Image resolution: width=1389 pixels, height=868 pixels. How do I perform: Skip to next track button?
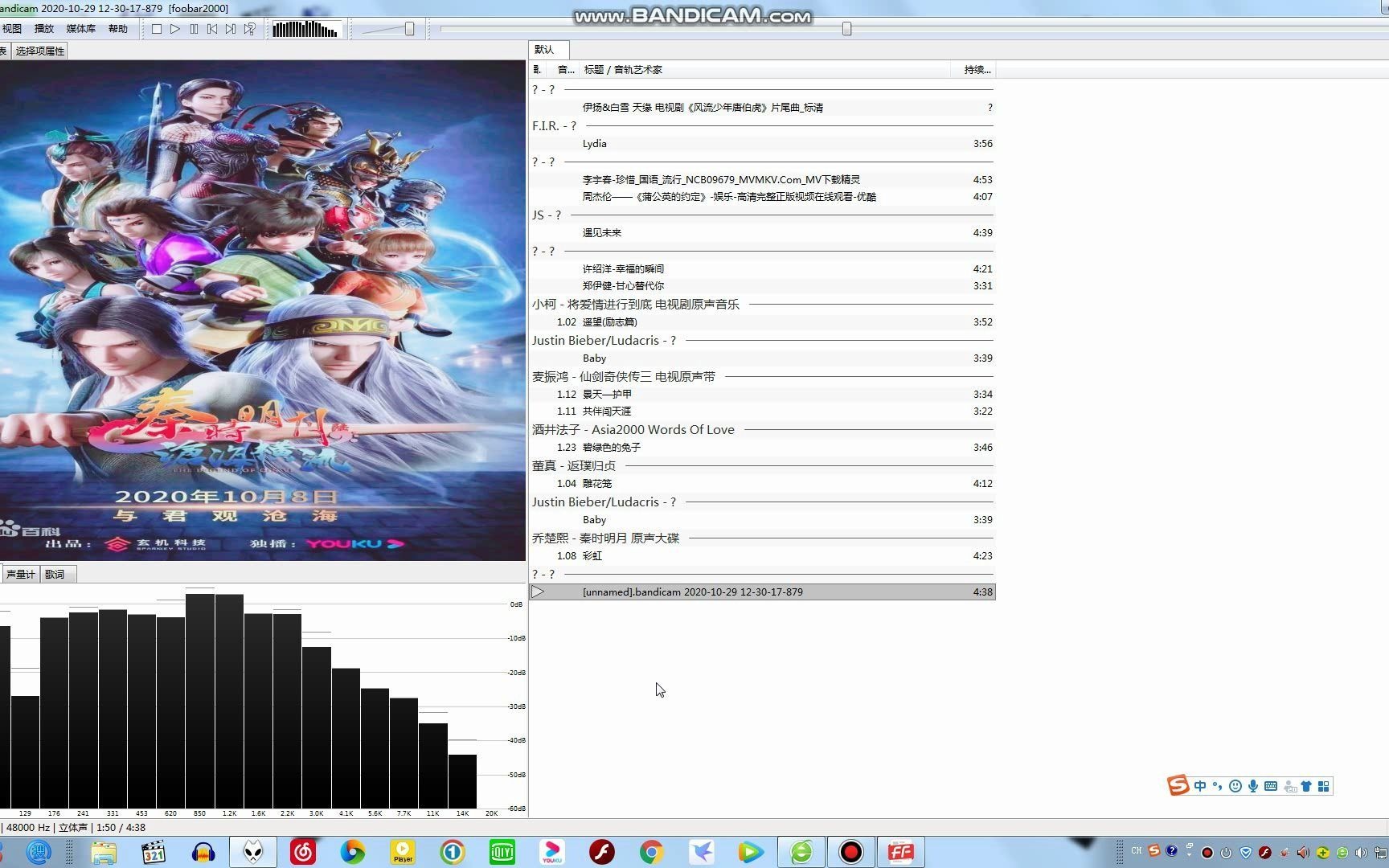(x=231, y=29)
